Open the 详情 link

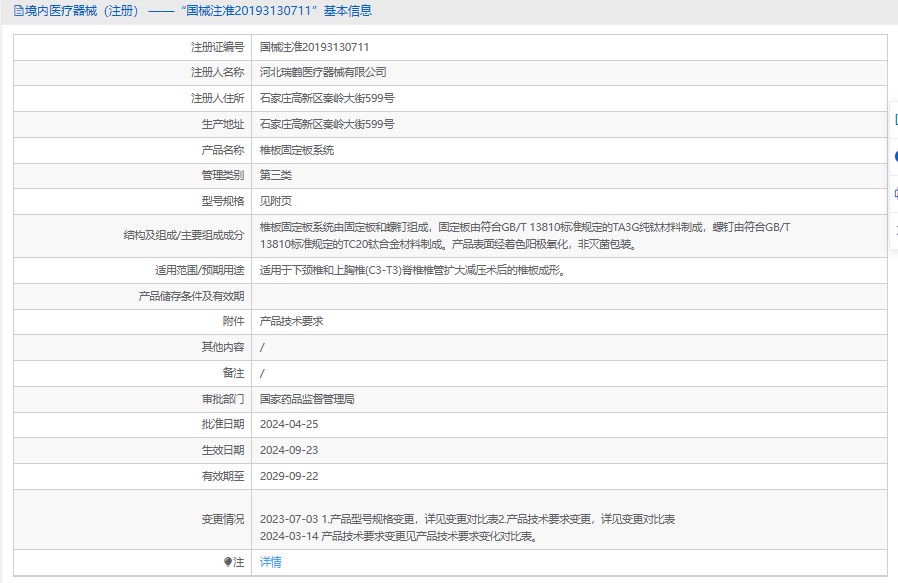point(270,562)
